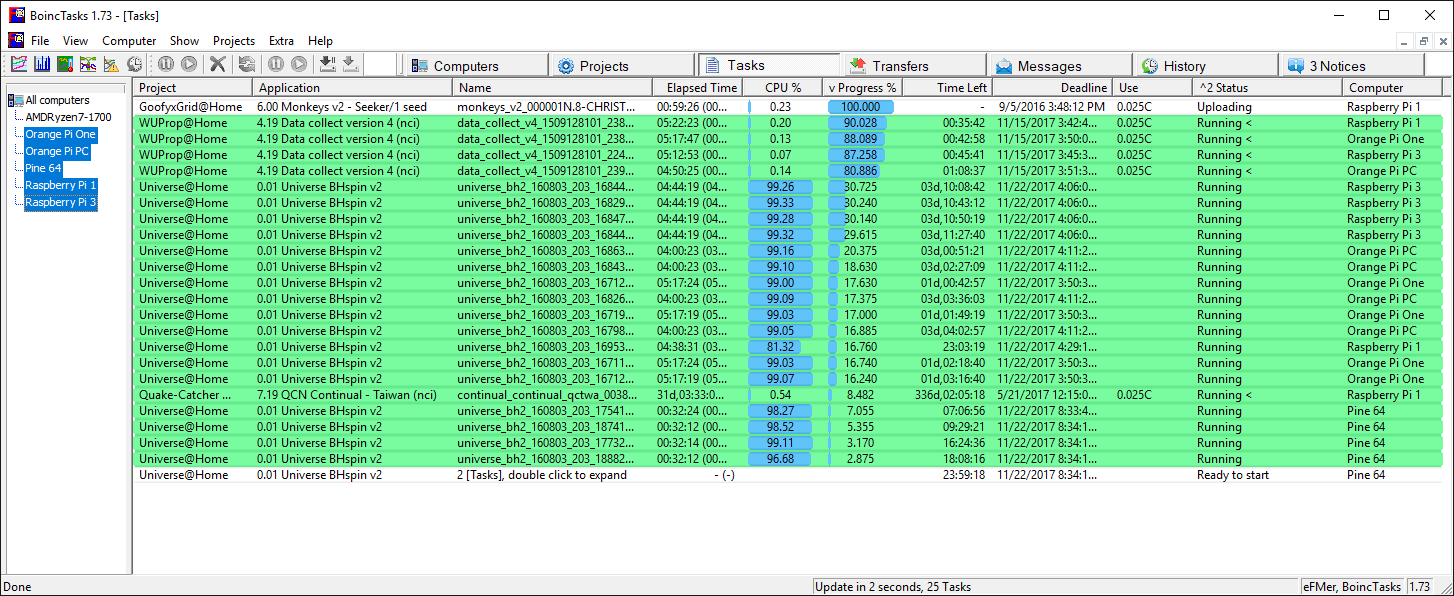Open the Computer menu
This screenshot has width=1454, height=596.
[129, 41]
